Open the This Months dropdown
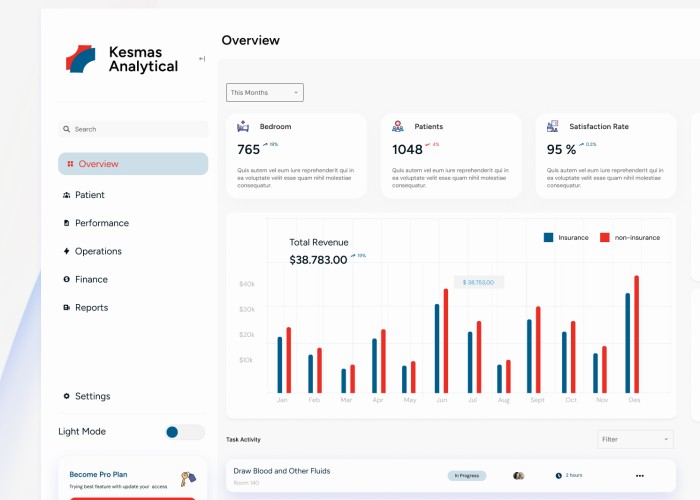700x500 pixels. (265, 92)
